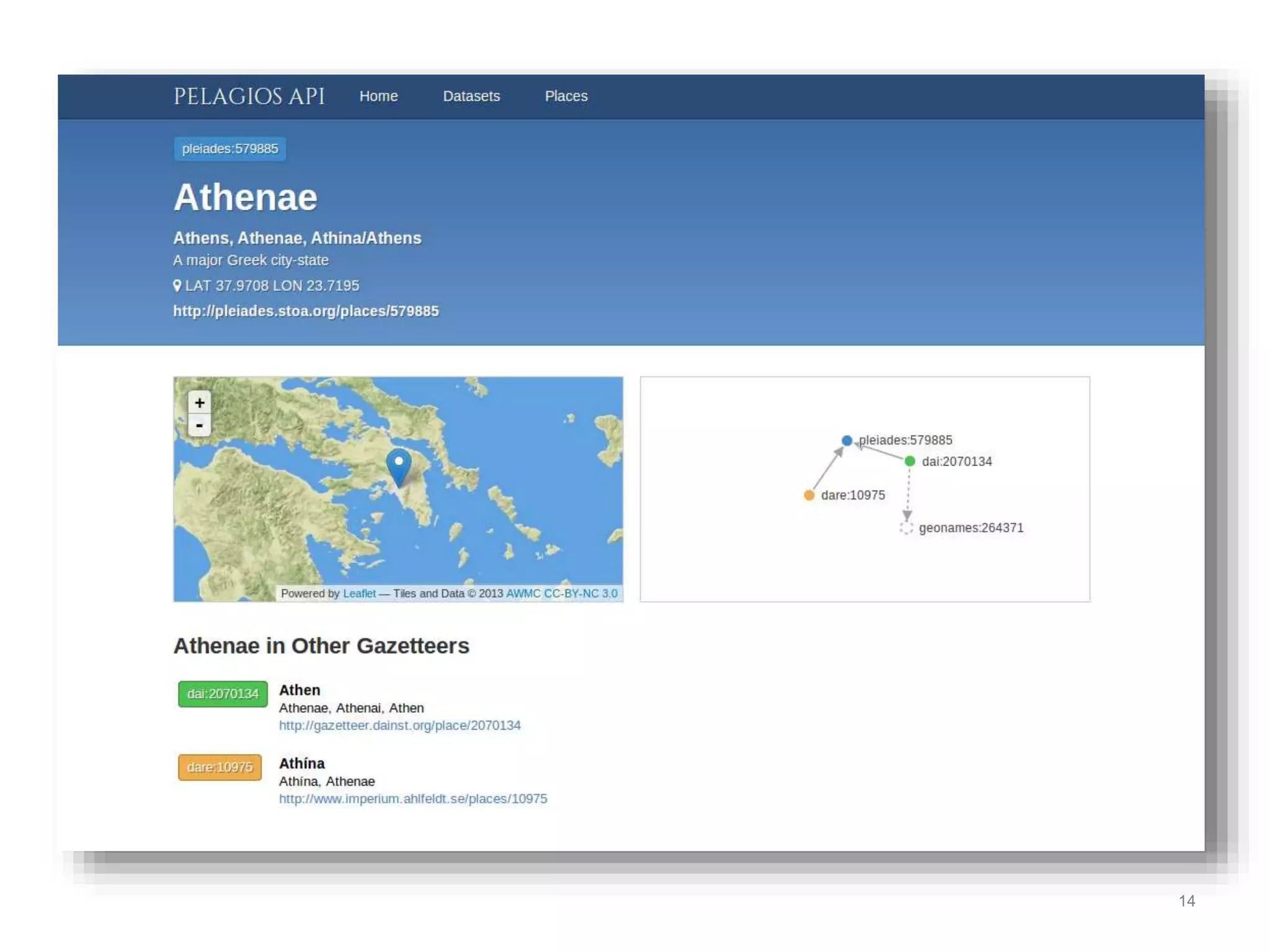Click the PELAGIOS API site title
Image resolution: width=1270 pixels, height=952 pixels.
[249, 96]
